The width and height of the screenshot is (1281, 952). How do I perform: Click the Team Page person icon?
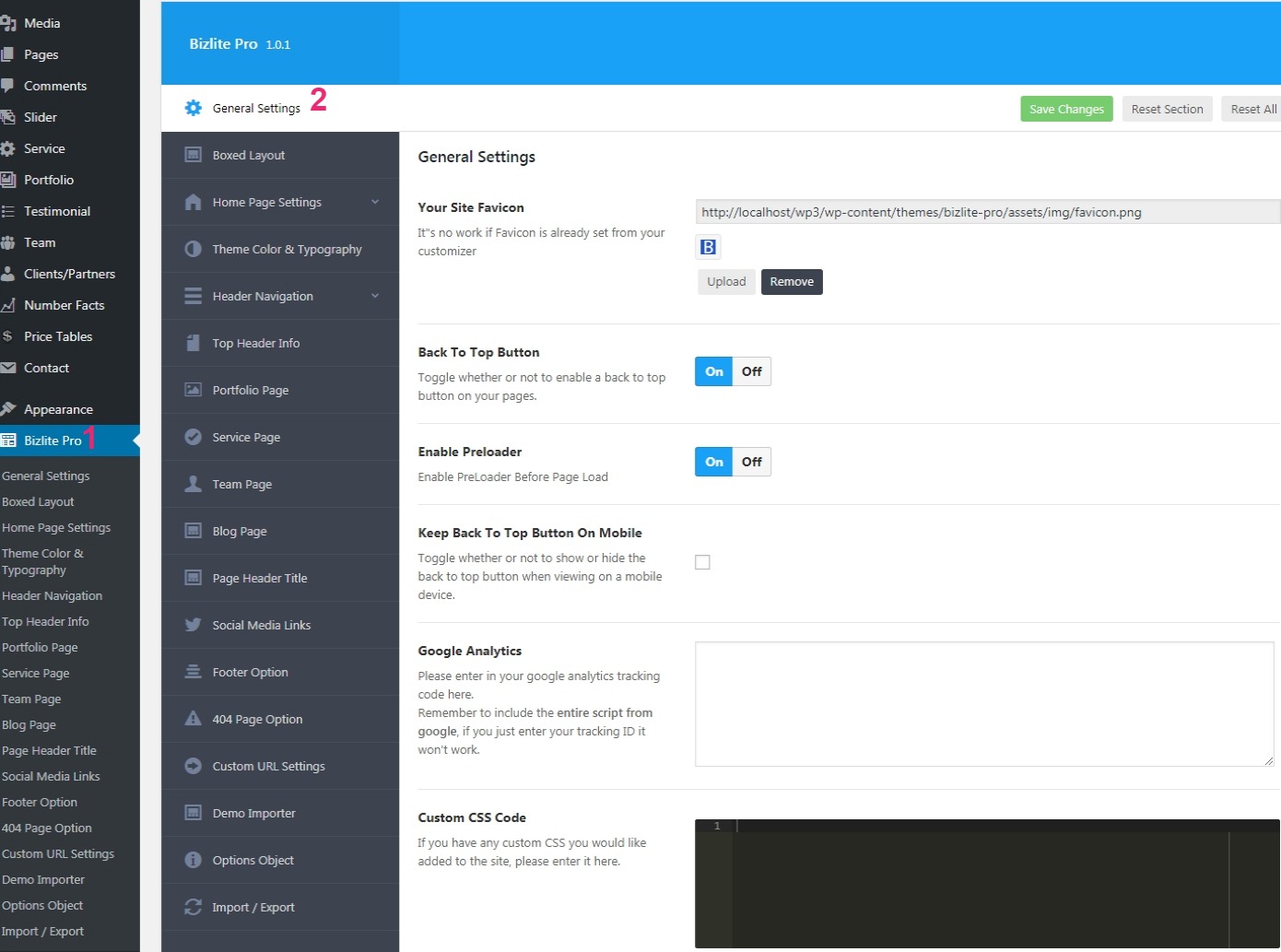click(x=194, y=484)
